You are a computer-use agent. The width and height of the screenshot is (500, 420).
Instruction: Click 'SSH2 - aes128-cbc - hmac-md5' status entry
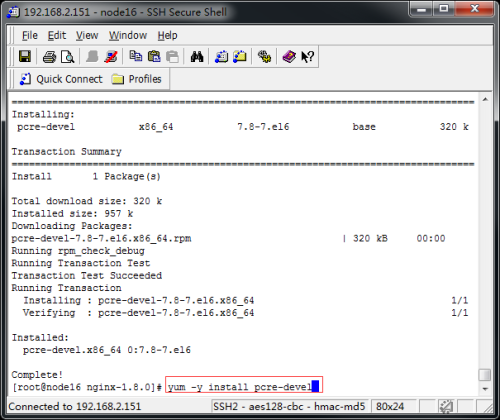pyautogui.click(x=289, y=406)
